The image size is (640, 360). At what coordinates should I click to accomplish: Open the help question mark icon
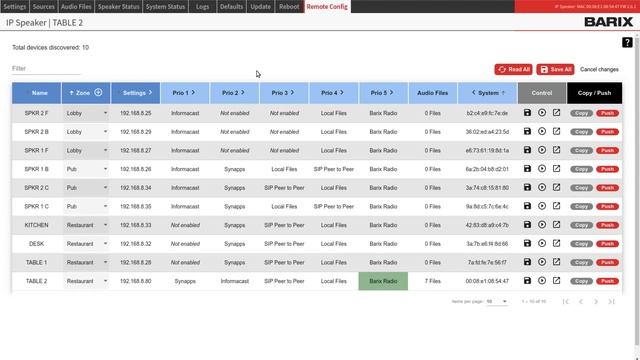627,42
